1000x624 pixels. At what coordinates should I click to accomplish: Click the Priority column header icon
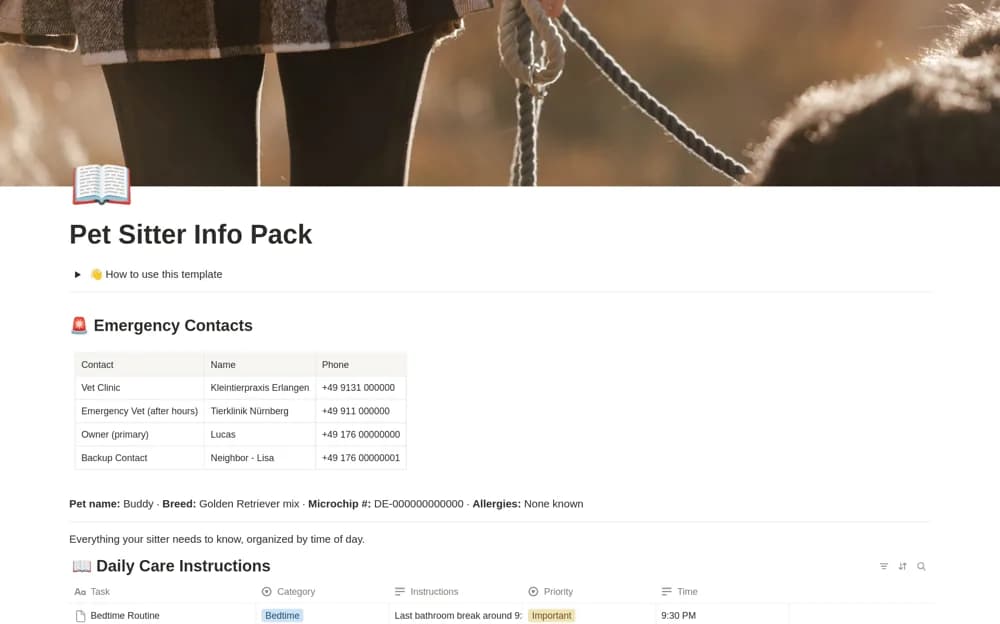[533, 591]
